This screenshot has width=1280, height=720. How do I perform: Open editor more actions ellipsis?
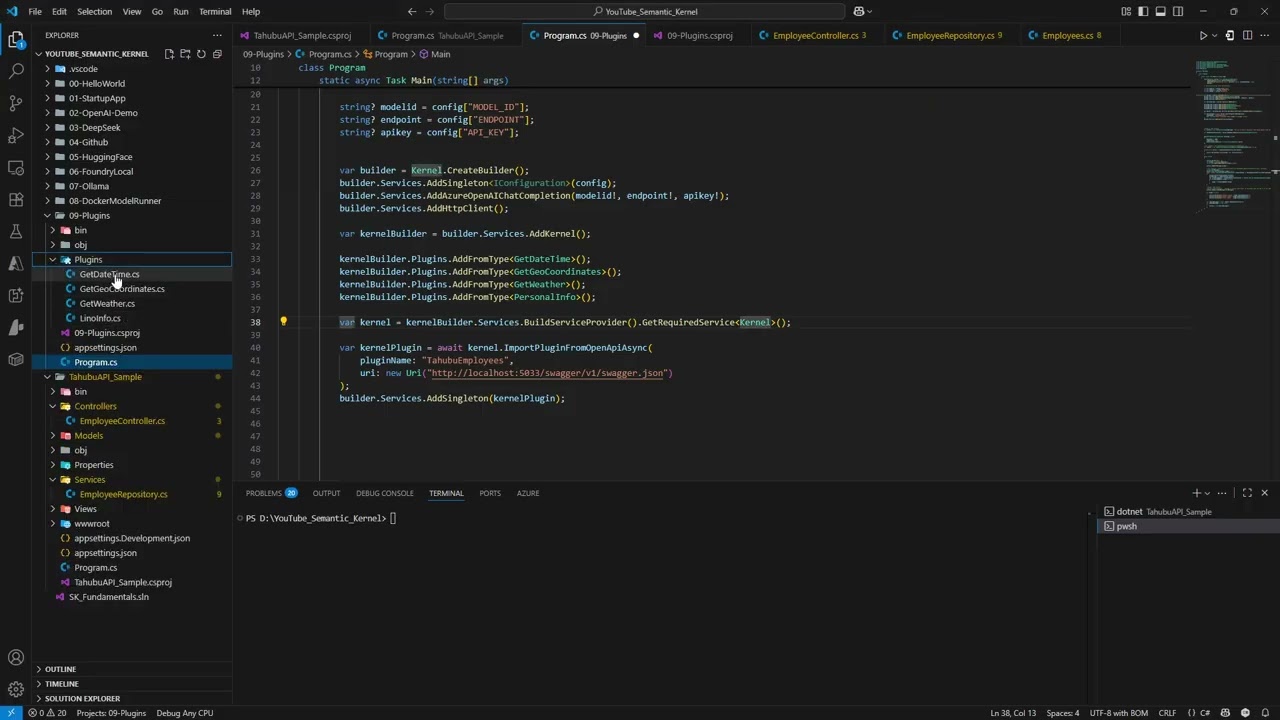(1265, 35)
